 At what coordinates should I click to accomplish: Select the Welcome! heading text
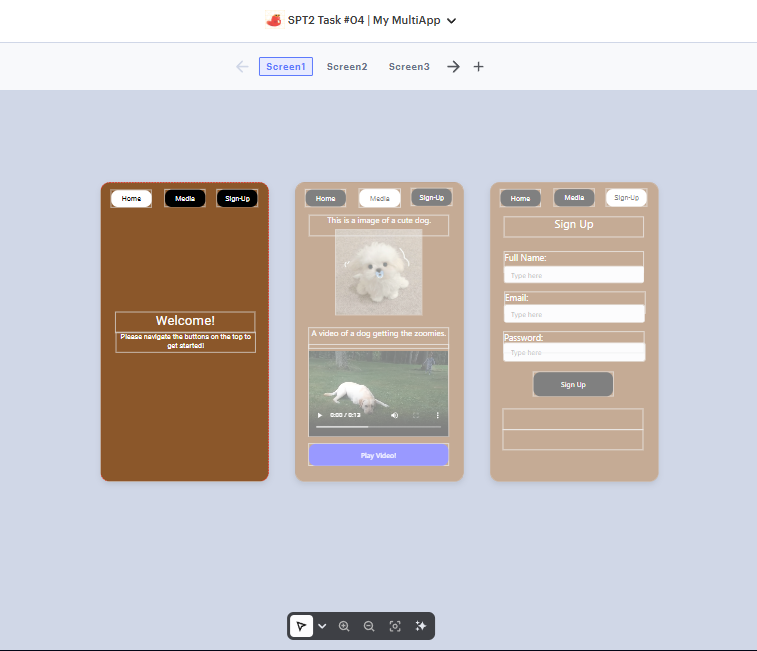(x=185, y=321)
